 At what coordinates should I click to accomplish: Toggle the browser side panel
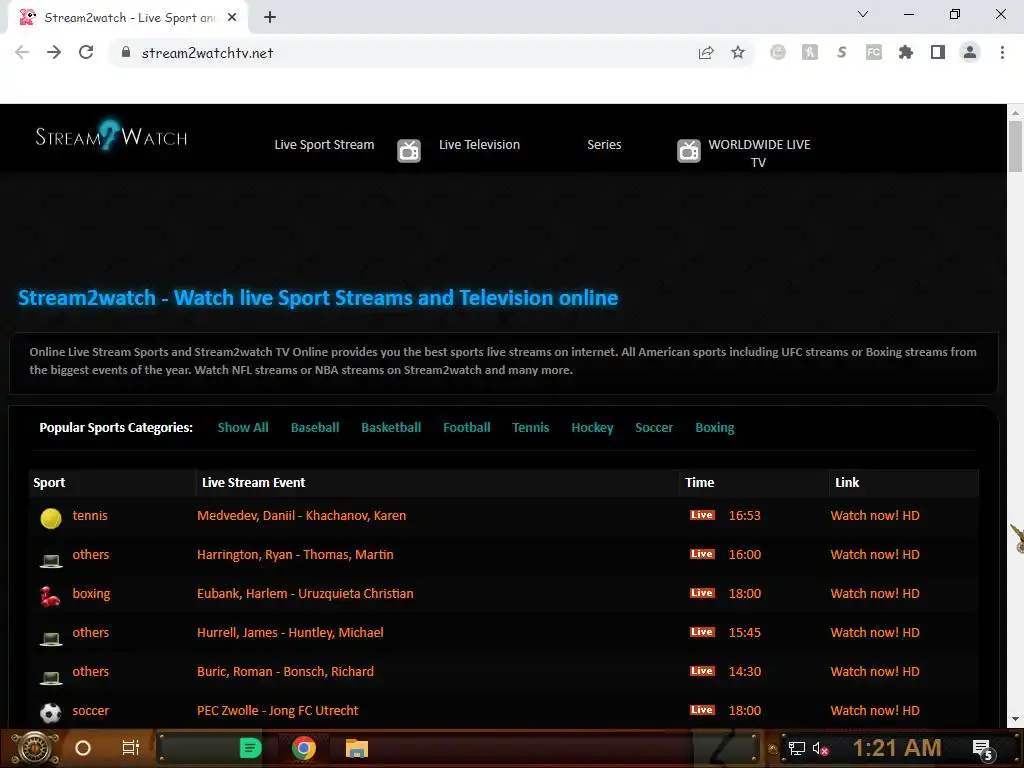tap(938, 52)
